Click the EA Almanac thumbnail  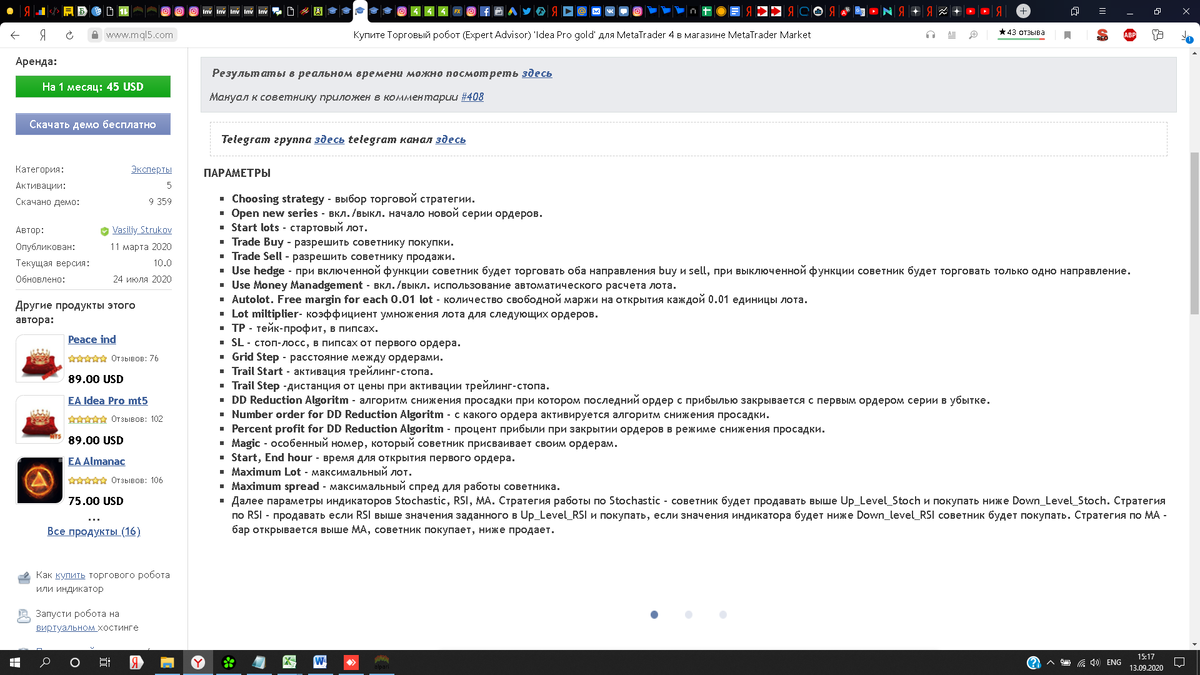(x=40, y=480)
